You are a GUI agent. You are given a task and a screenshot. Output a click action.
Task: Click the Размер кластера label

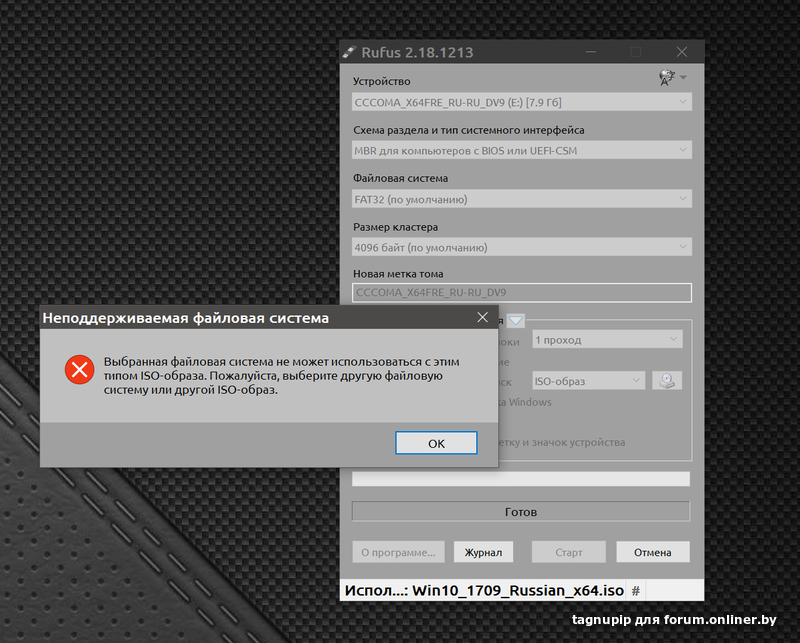click(395, 227)
